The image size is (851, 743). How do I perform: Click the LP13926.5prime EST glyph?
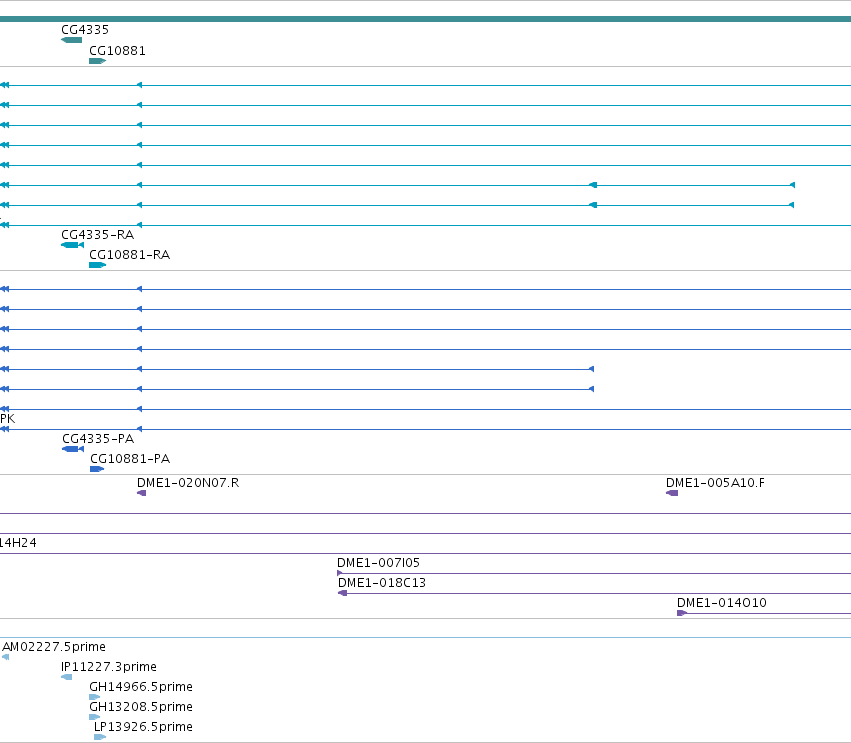point(100,737)
